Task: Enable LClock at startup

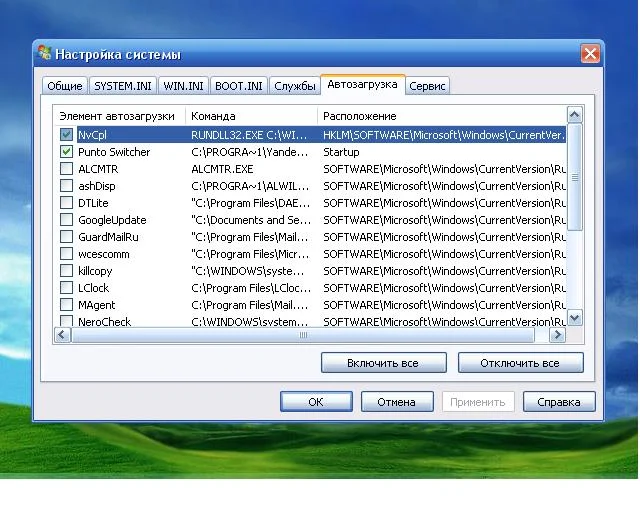Action: tap(66, 288)
